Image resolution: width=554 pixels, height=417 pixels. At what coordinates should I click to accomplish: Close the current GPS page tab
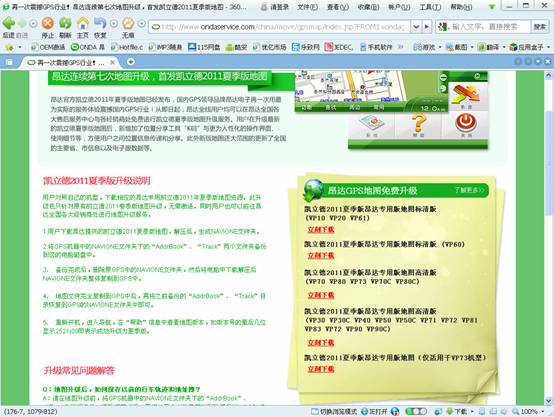(x=112, y=63)
